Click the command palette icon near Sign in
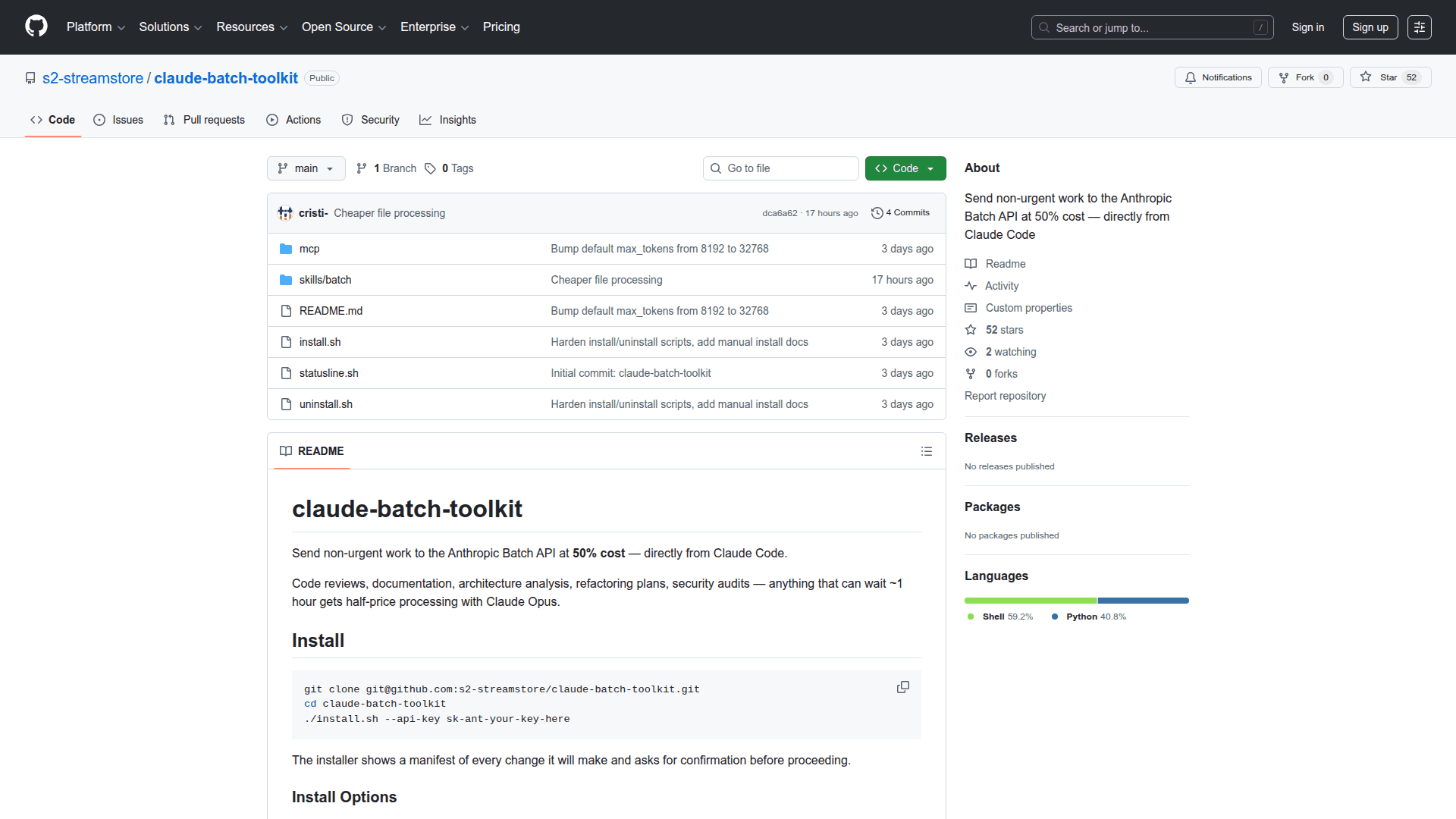 (x=1420, y=27)
